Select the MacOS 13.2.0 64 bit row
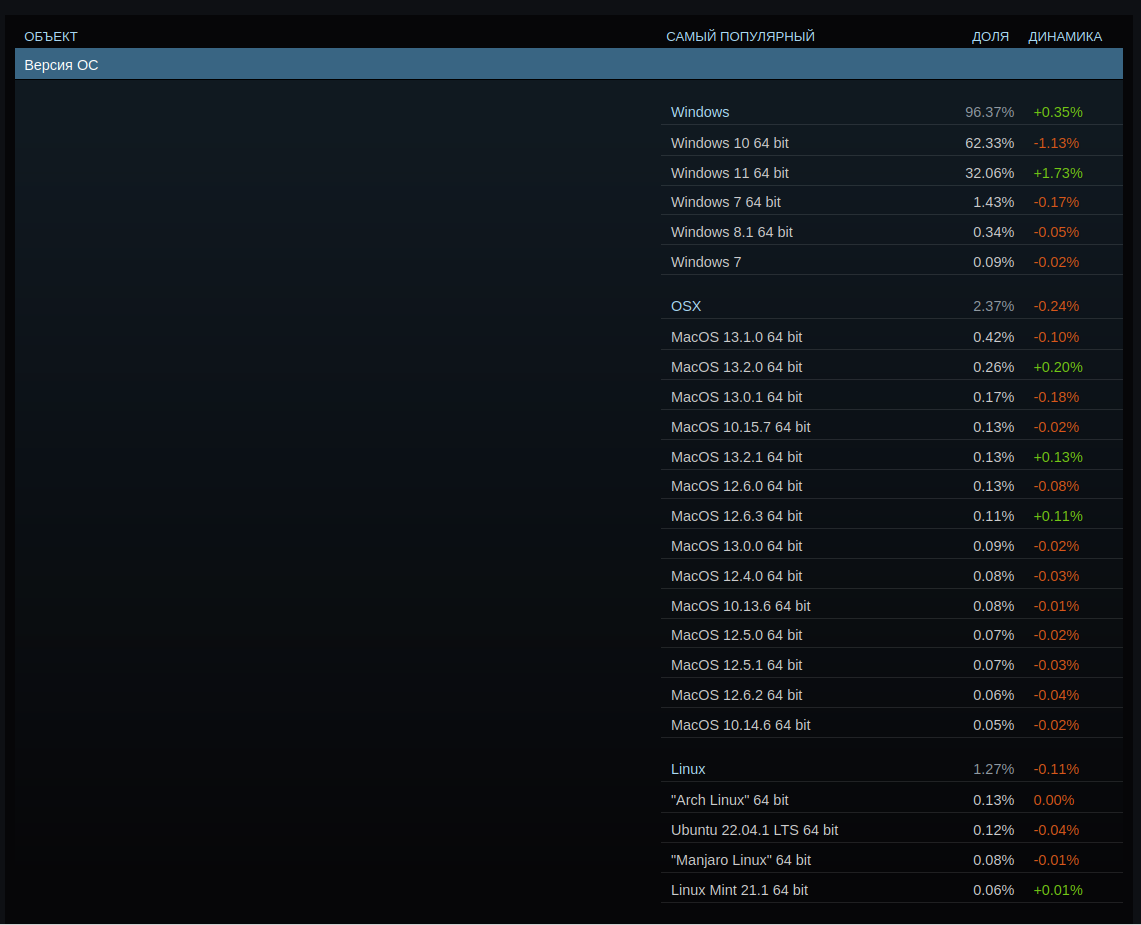Viewport: 1141px width, 925px height. (891, 367)
